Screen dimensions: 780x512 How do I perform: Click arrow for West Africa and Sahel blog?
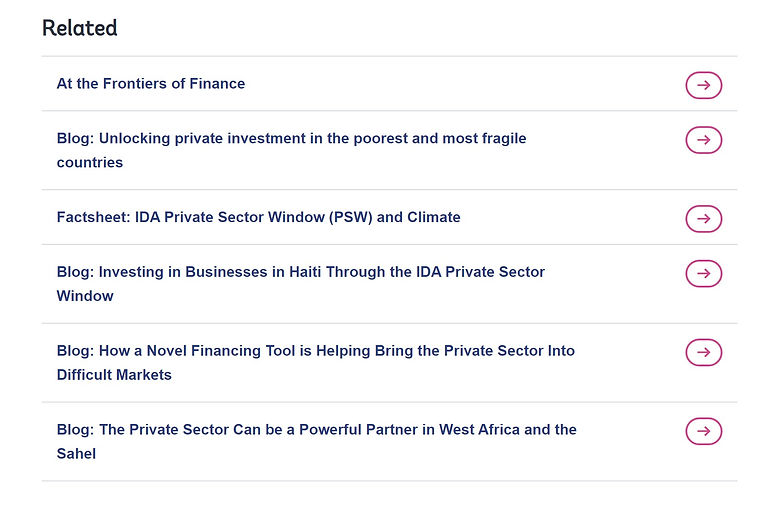click(703, 431)
